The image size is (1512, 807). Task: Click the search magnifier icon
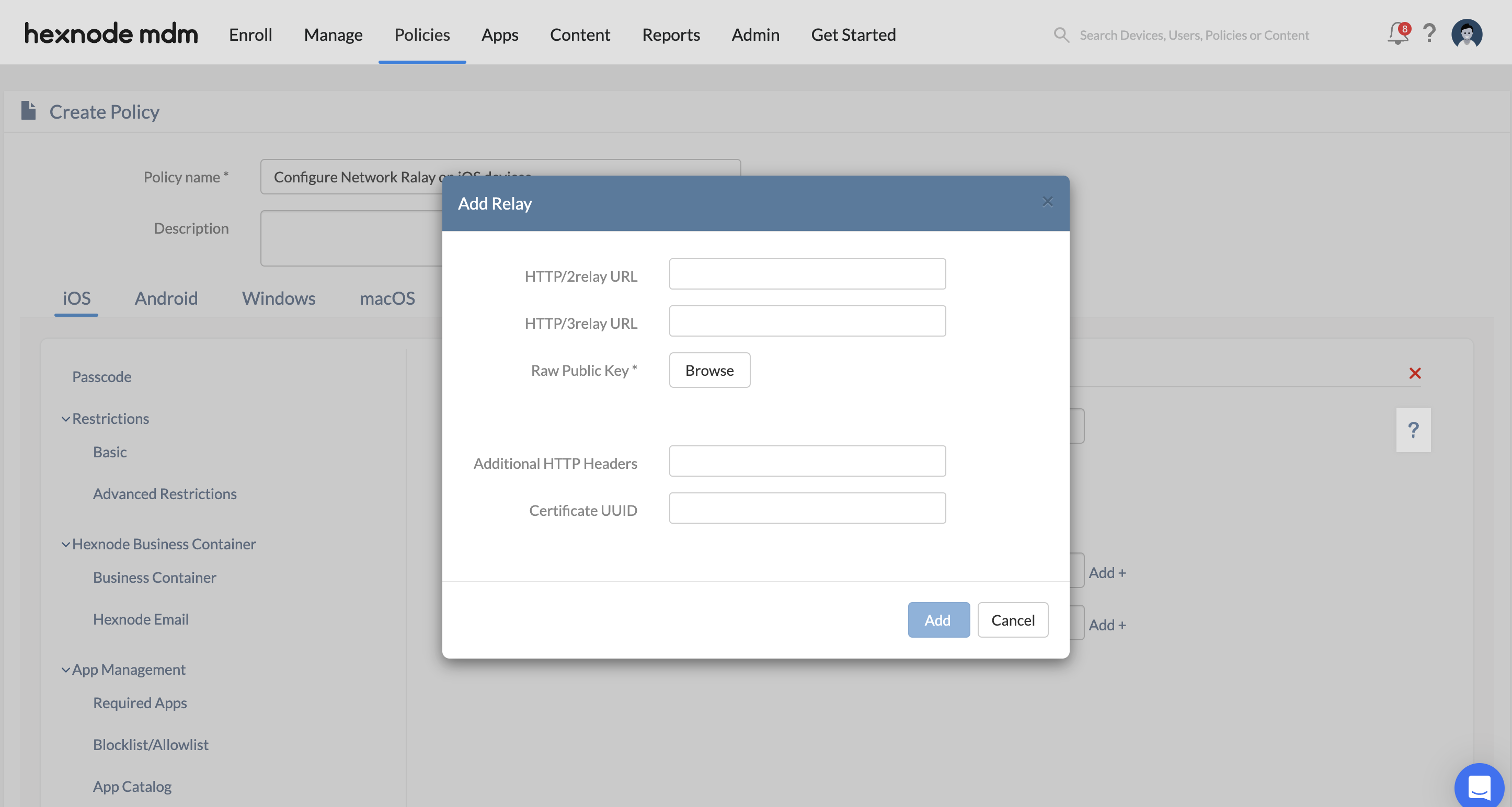(1061, 34)
